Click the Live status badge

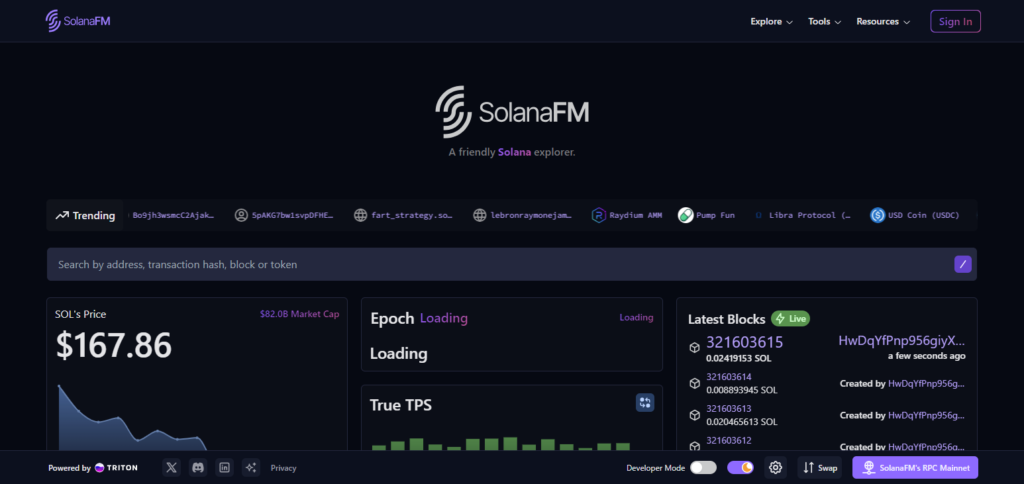click(790, 319)
